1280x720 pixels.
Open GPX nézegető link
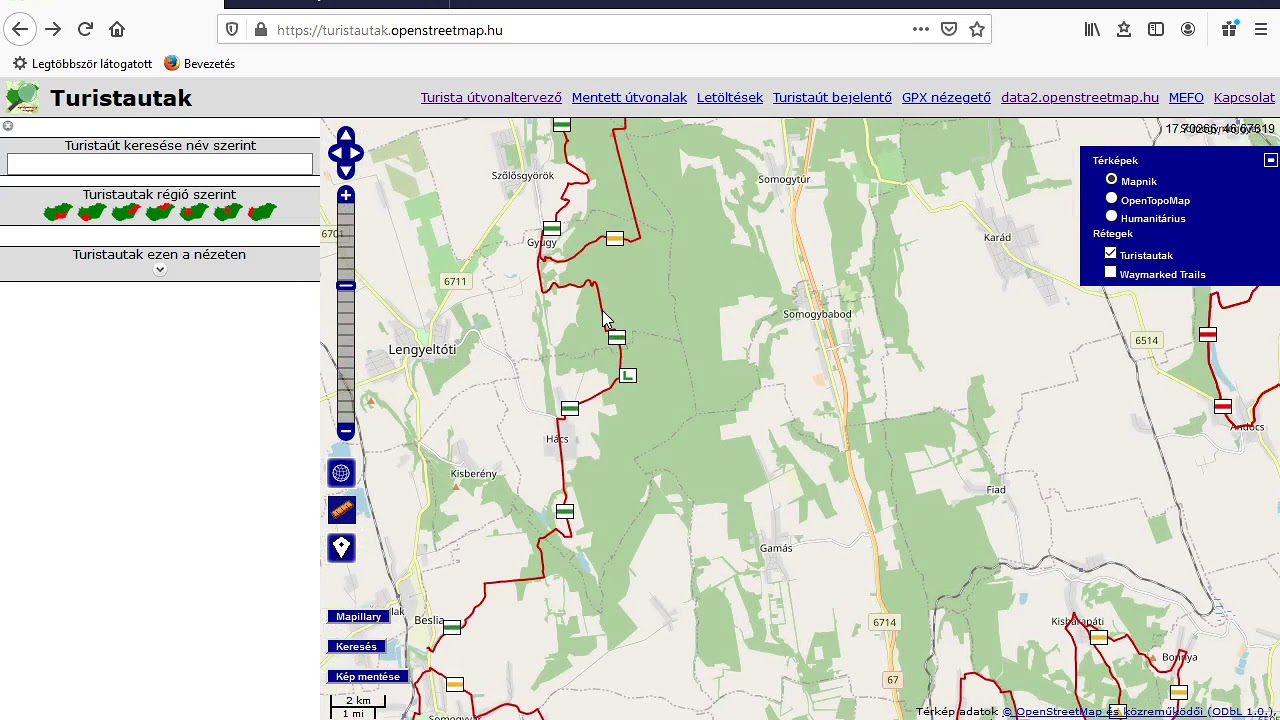coord(946,97)
